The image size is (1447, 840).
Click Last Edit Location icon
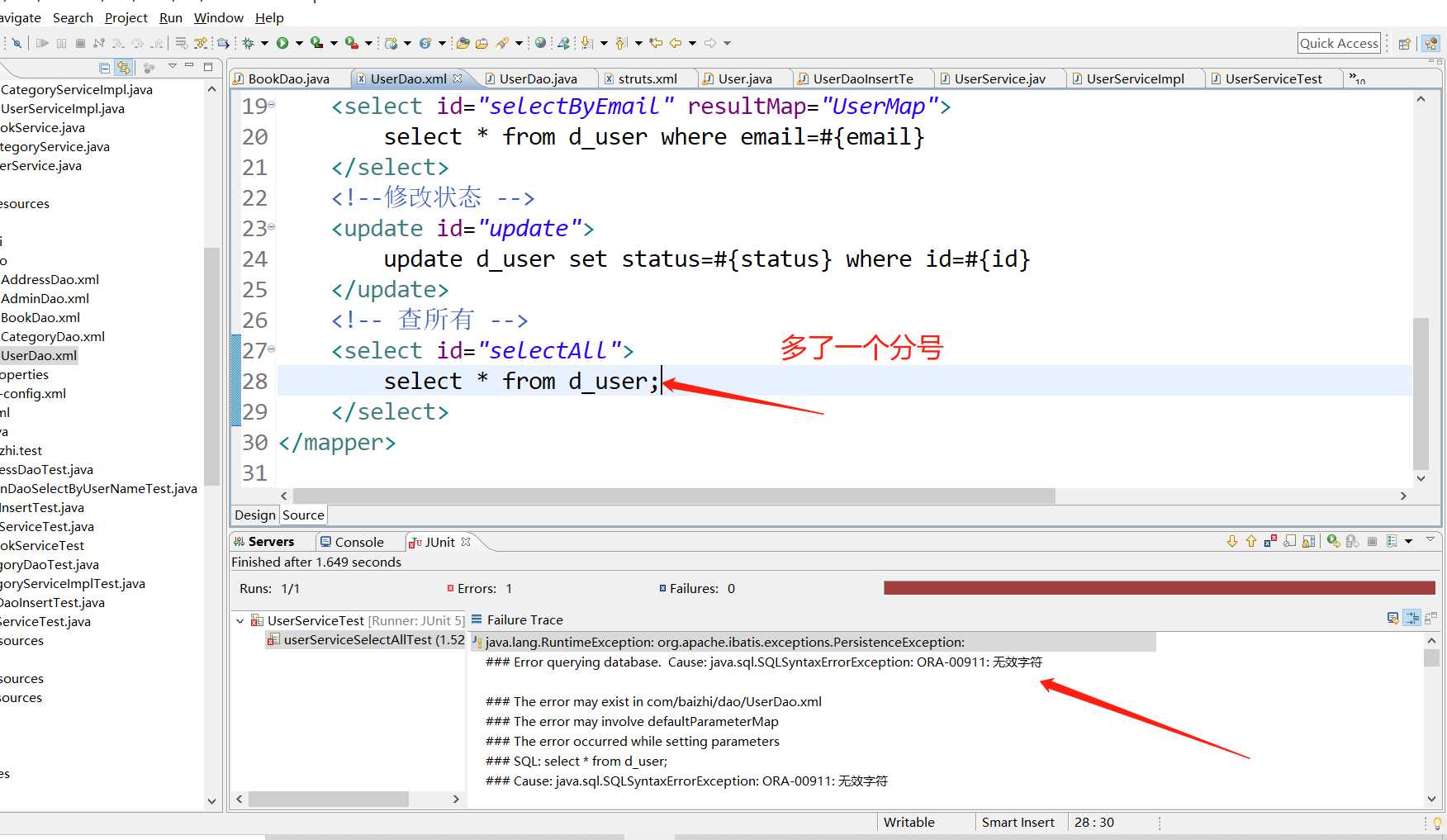(656, 43)
